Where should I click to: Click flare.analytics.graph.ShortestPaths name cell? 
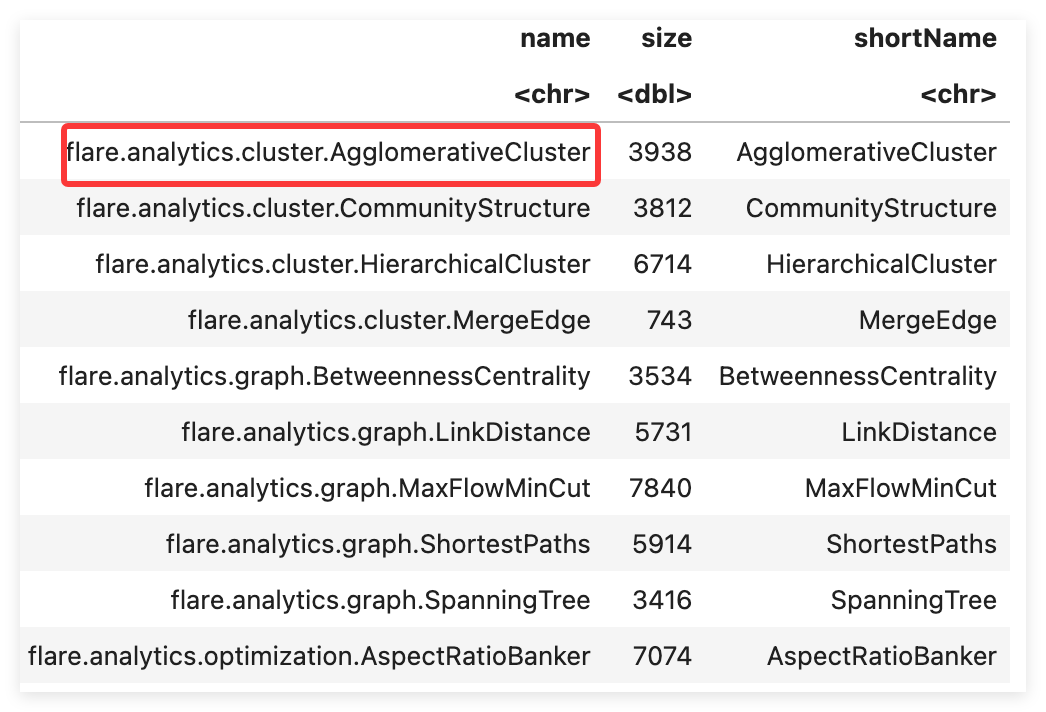378,545
